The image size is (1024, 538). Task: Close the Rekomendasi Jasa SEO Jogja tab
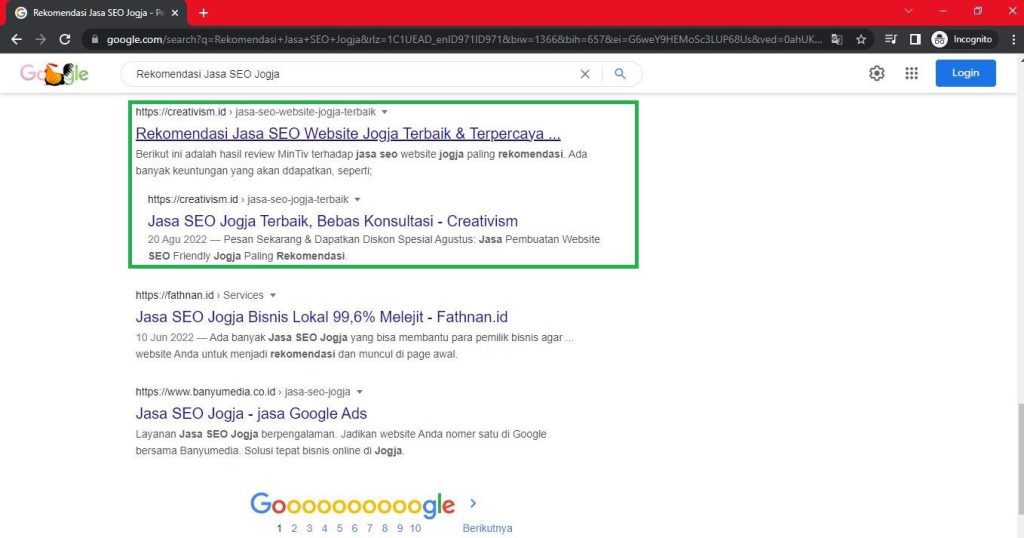click(x=175, y=12)
